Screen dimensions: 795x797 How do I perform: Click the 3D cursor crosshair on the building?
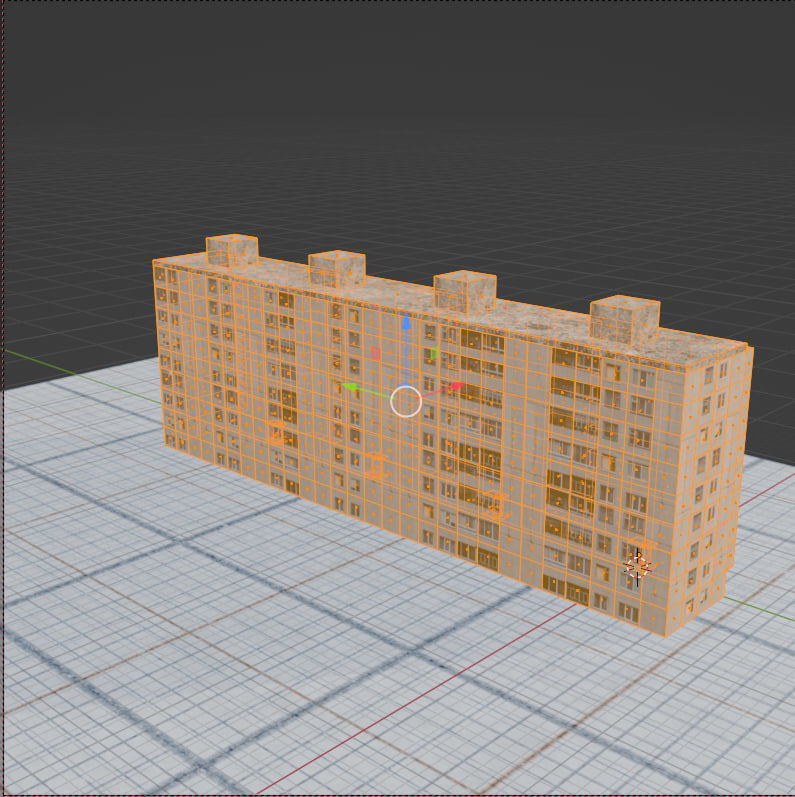pos(637,567)
